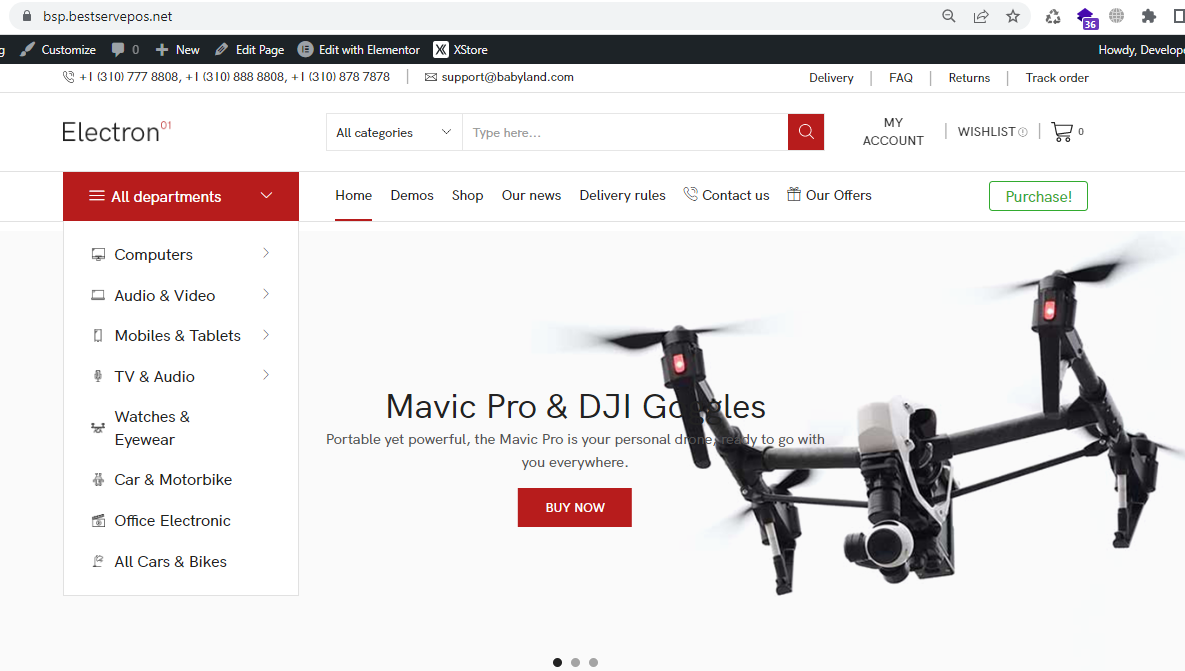
Task: Click the Computers monitor icon
Action: click(x=98, y=255)
